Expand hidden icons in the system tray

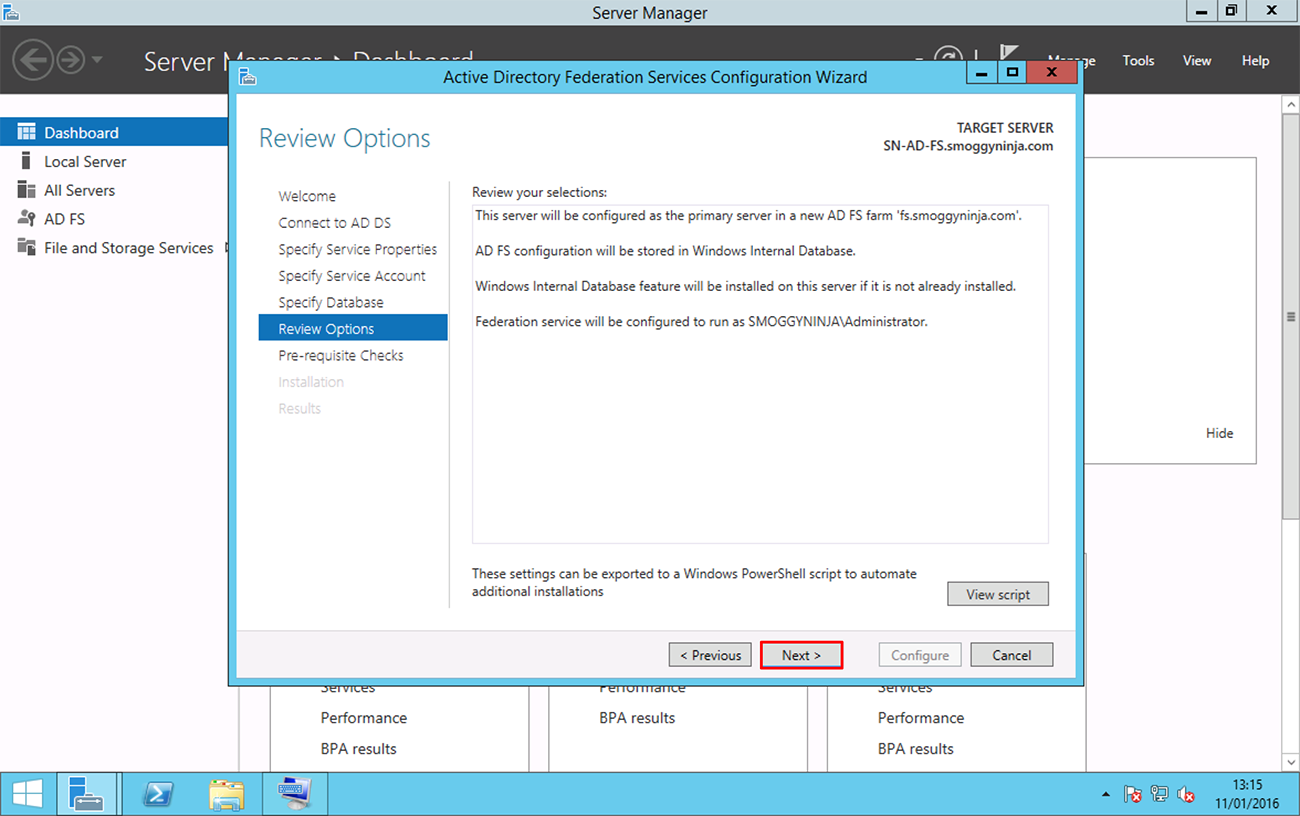coord(1106,793)
